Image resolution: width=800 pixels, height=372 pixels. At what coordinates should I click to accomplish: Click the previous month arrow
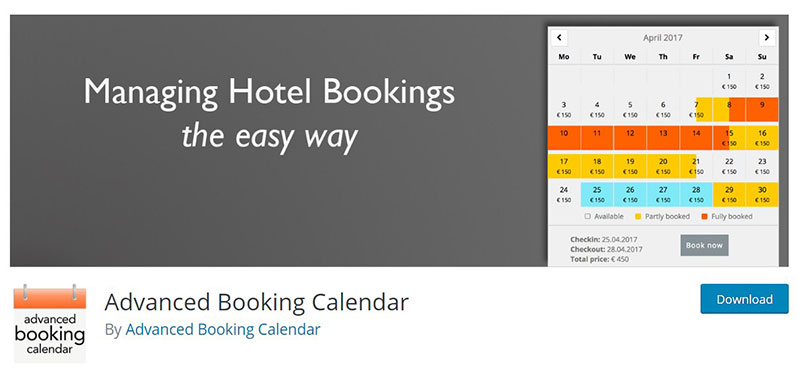pyautogui.click(x=559, y=38)
